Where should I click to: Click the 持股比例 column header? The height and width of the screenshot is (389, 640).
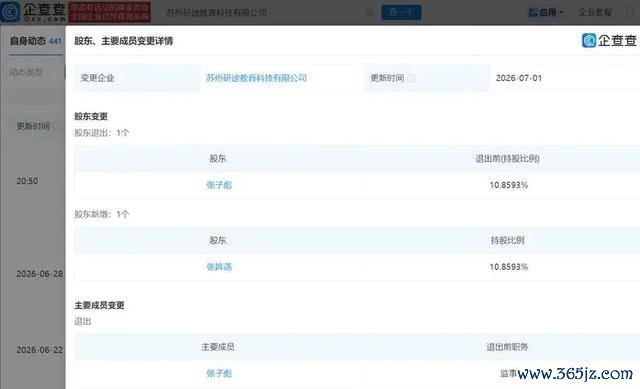tap(507, 240)
